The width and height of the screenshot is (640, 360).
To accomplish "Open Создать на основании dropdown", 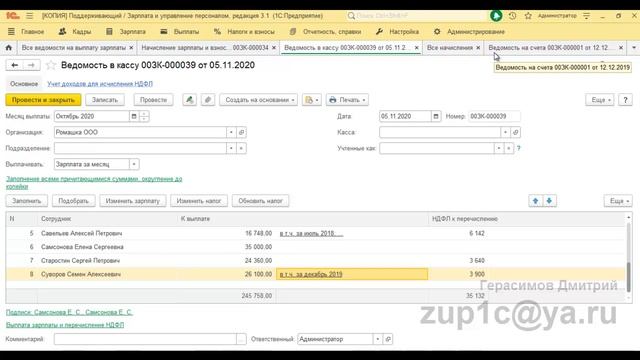I will point(259,100).
